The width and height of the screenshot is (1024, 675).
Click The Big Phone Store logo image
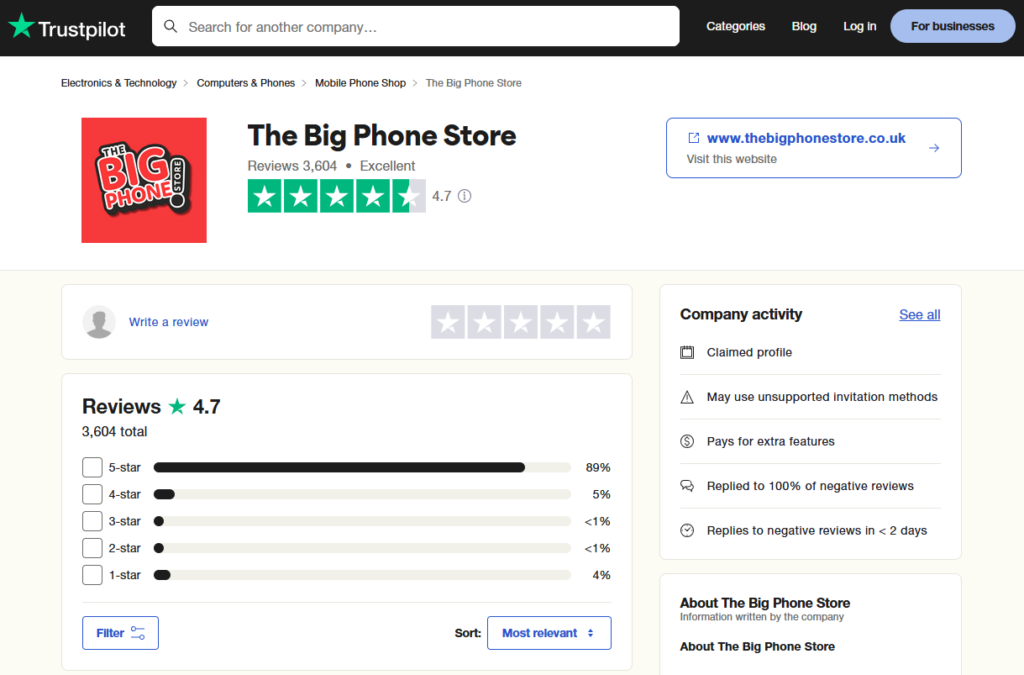(x=144, y=180)
